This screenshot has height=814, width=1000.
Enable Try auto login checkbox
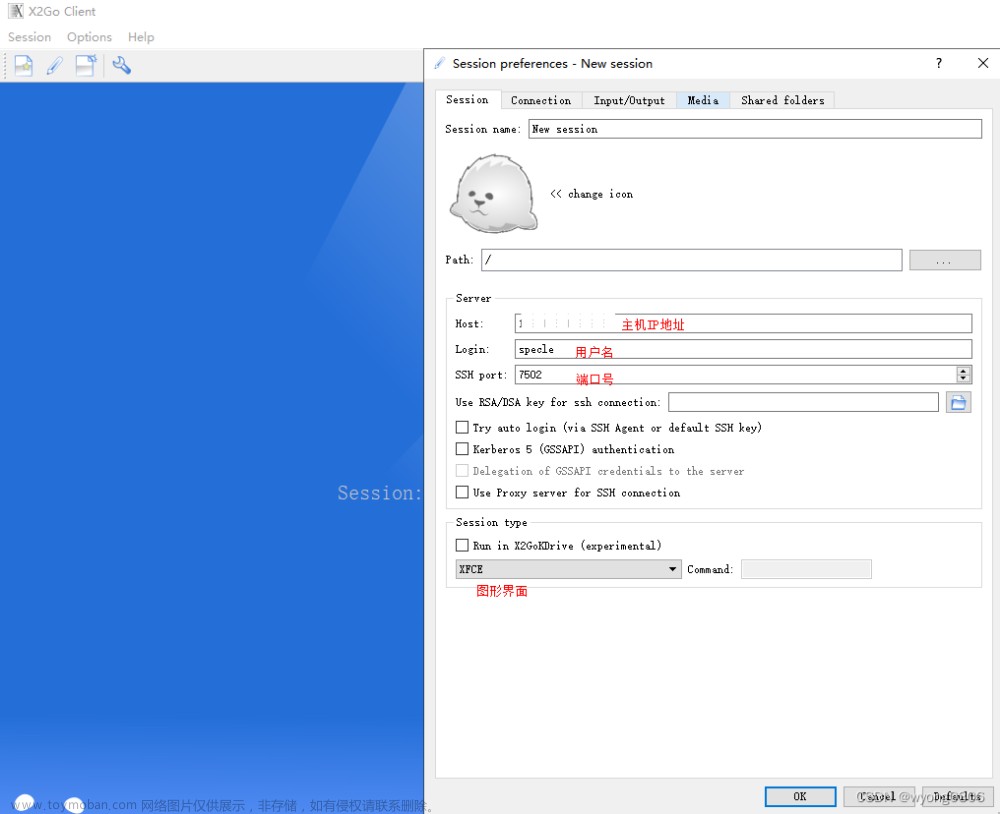coord(462,427)
